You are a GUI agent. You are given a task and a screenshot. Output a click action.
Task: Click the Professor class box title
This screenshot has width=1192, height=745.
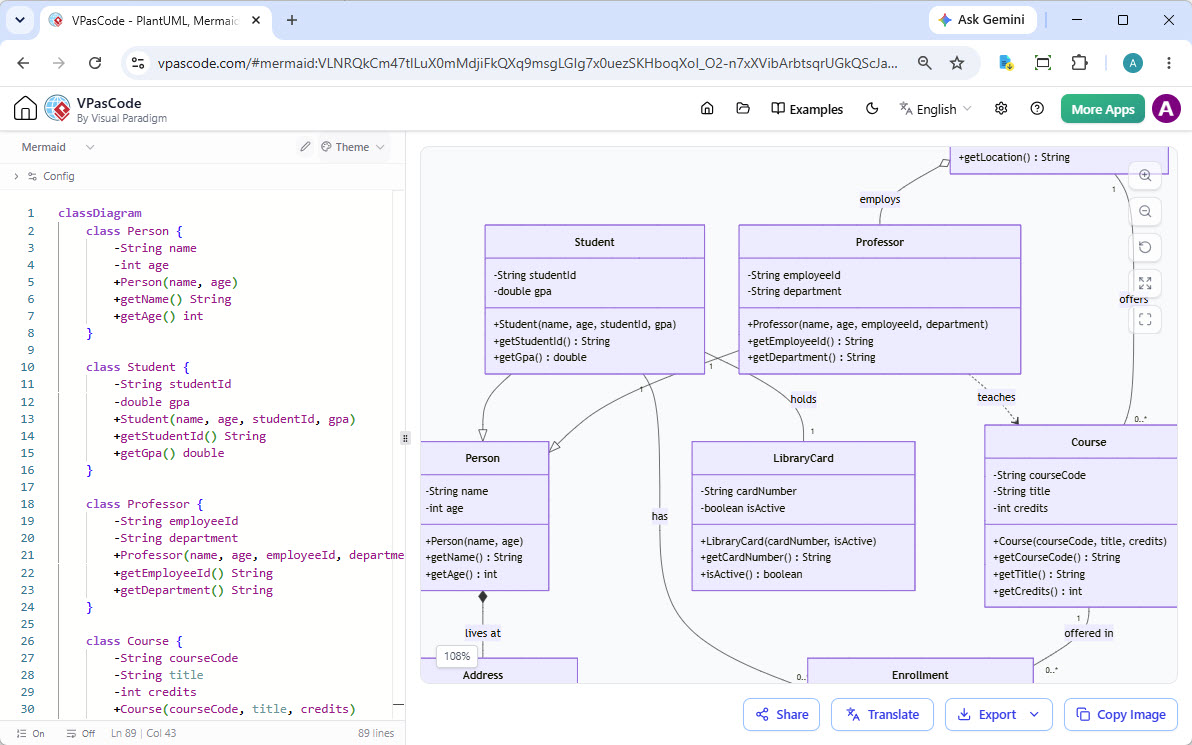pos(880,242)
